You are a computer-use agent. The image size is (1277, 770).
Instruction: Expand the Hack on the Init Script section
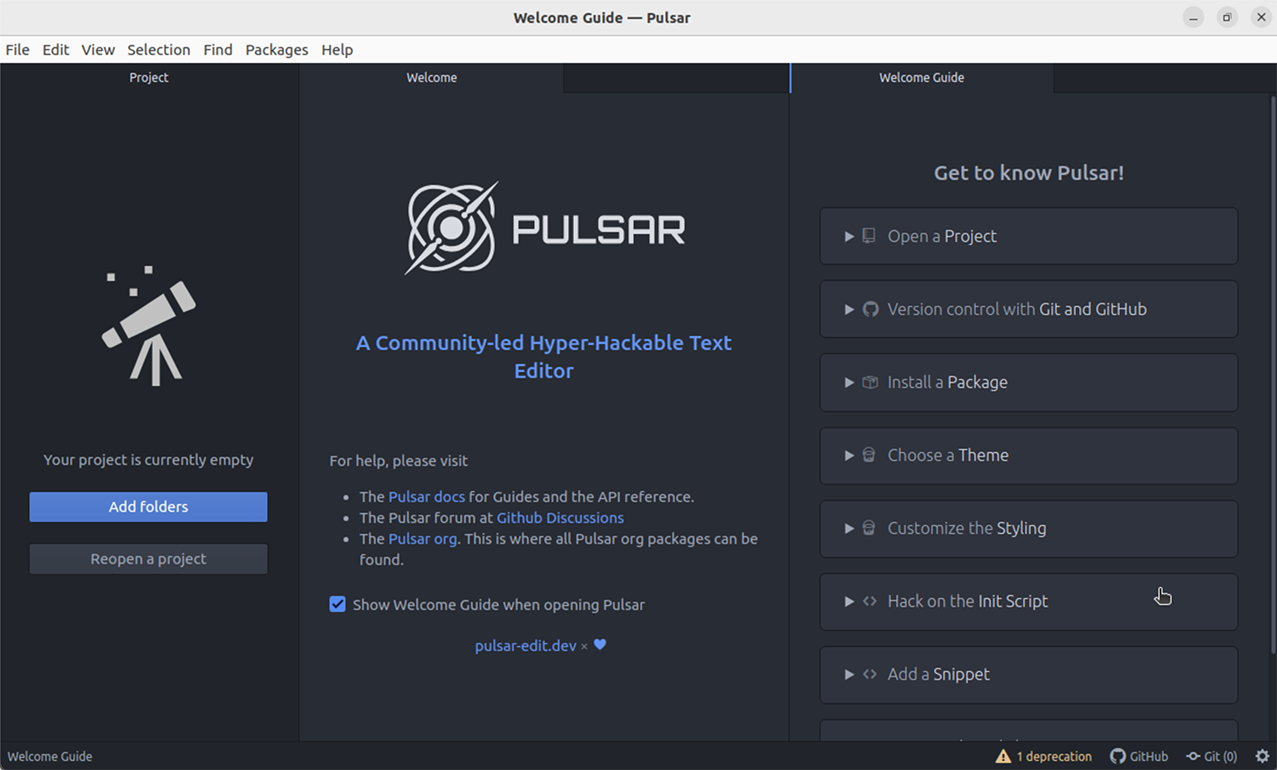click(849, 601)
